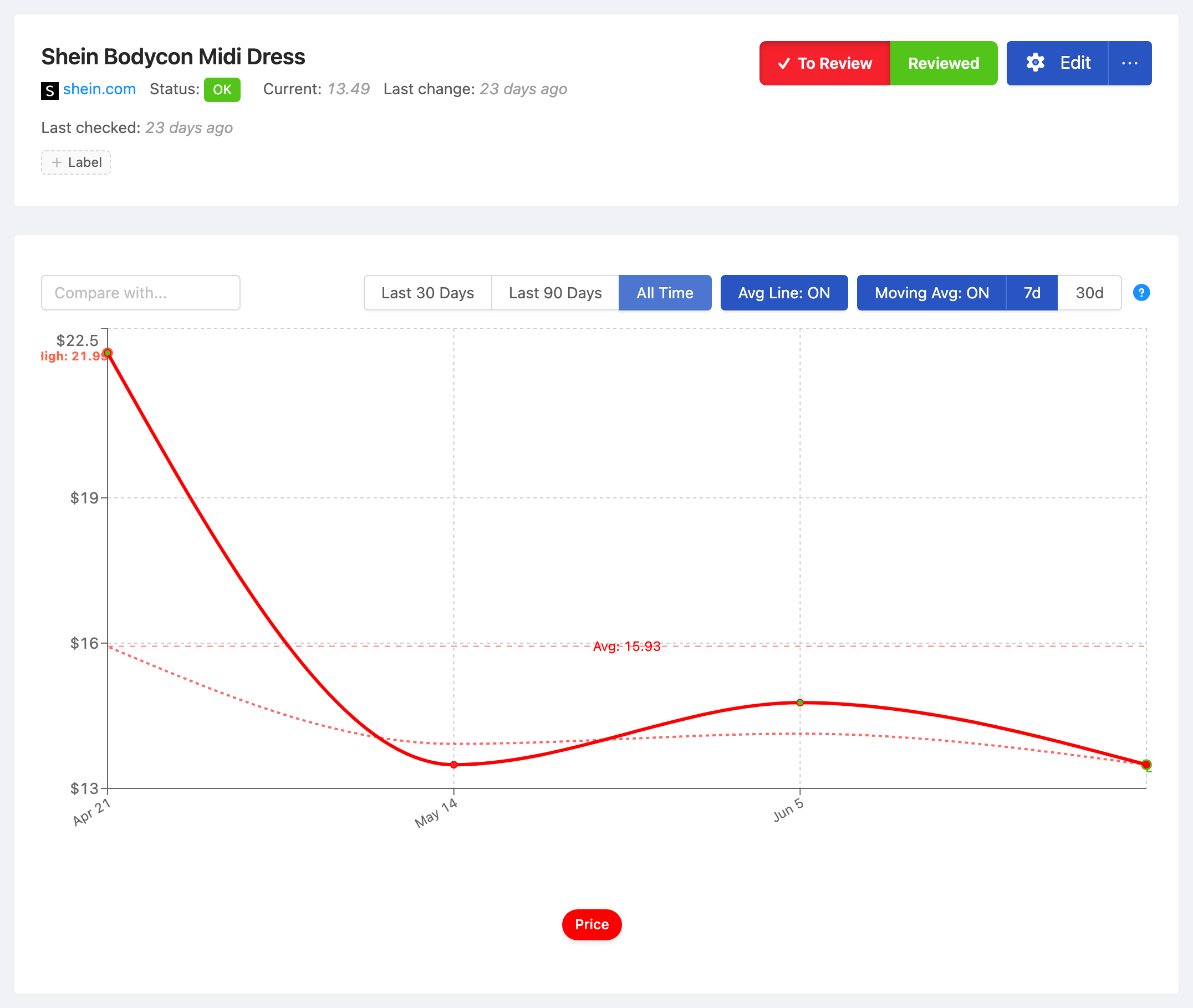
Task: Toggle Avg Line: ON button
Action: click(784, 293)
